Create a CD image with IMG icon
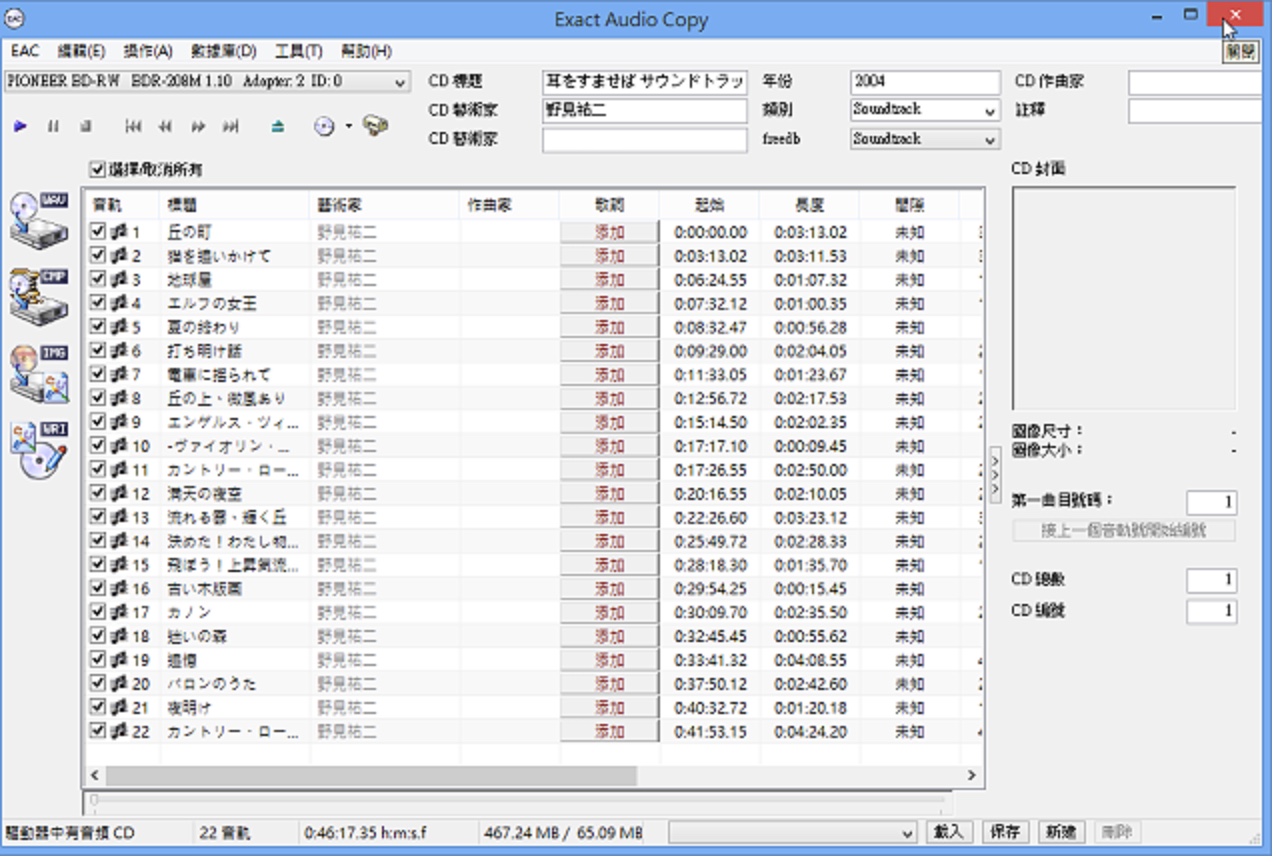 (x=39, y=372)
